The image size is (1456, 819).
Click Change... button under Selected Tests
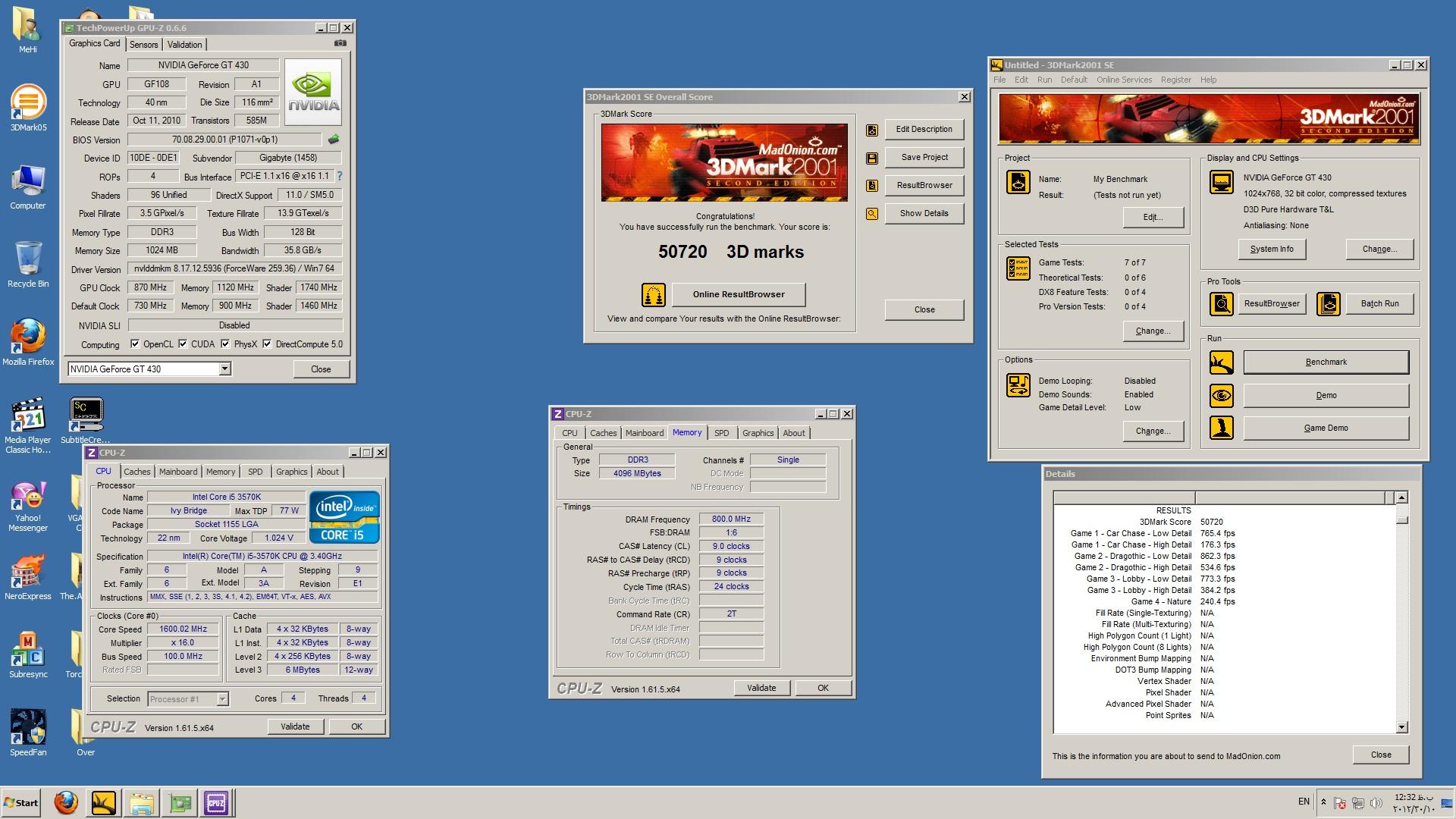click(x=1153, y=331)
